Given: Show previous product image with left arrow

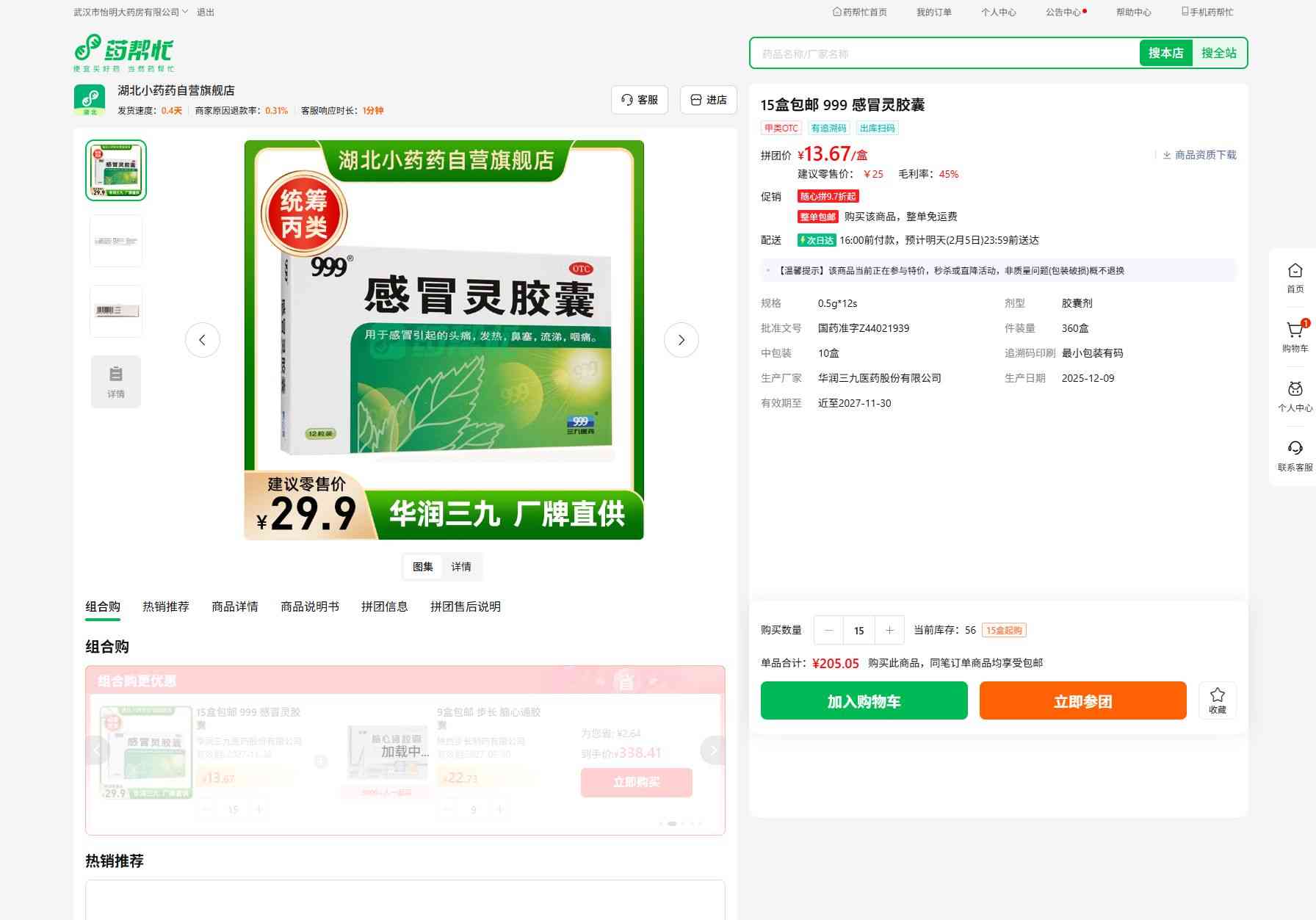Looking at the screenshot, I should (202, 340).
